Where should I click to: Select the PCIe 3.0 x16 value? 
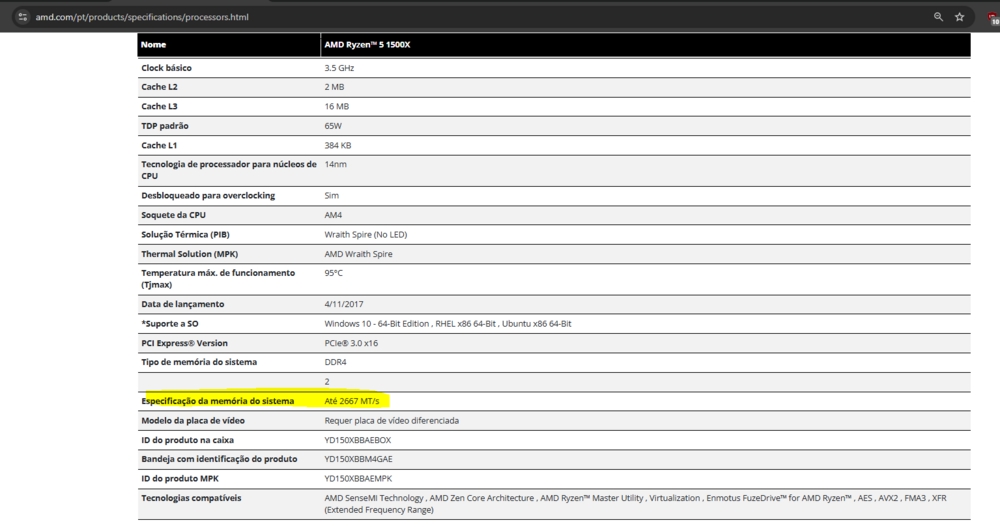353,343
